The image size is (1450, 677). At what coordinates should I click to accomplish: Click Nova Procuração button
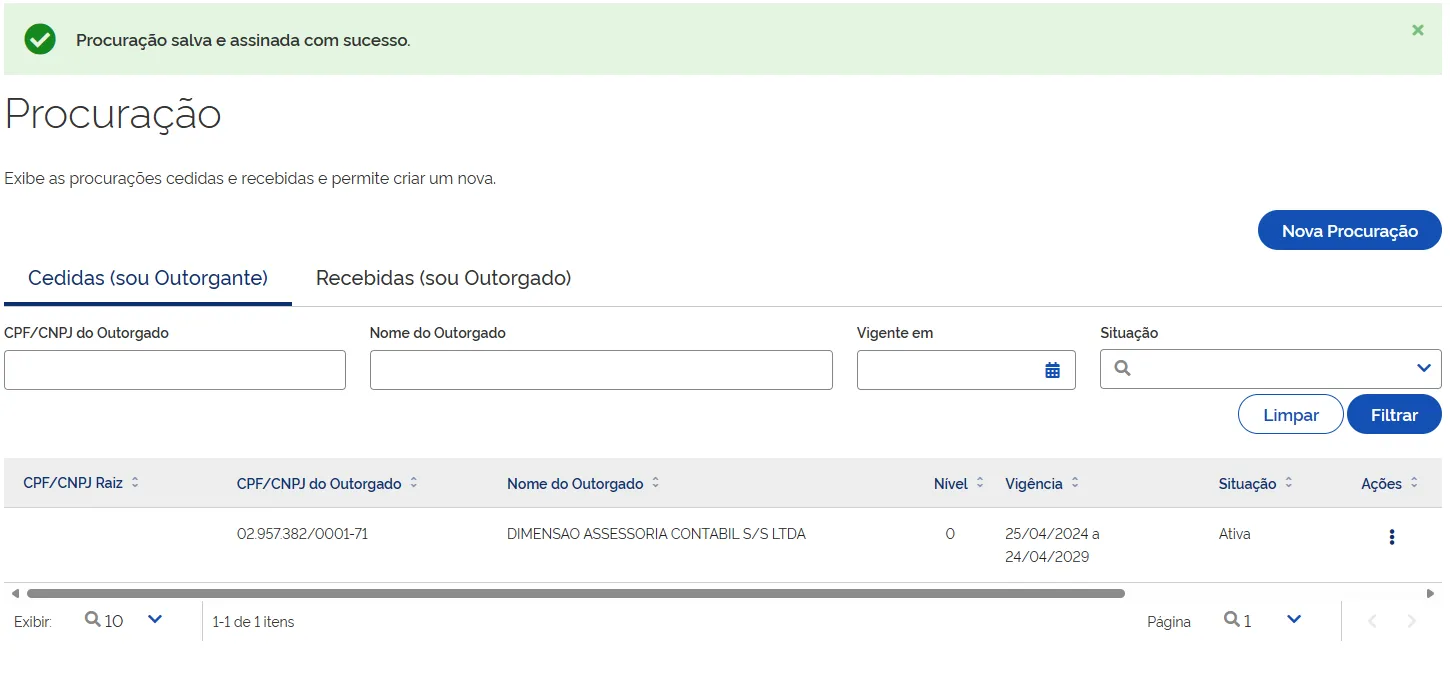(x=1349, y=230)
